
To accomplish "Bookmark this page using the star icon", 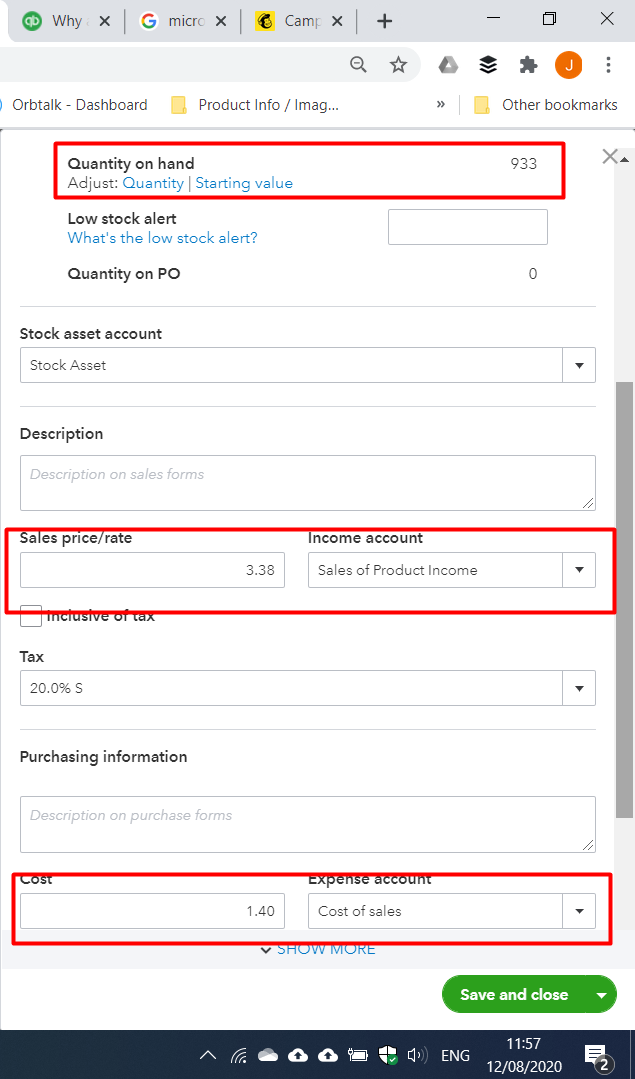I will click(398, 64).
